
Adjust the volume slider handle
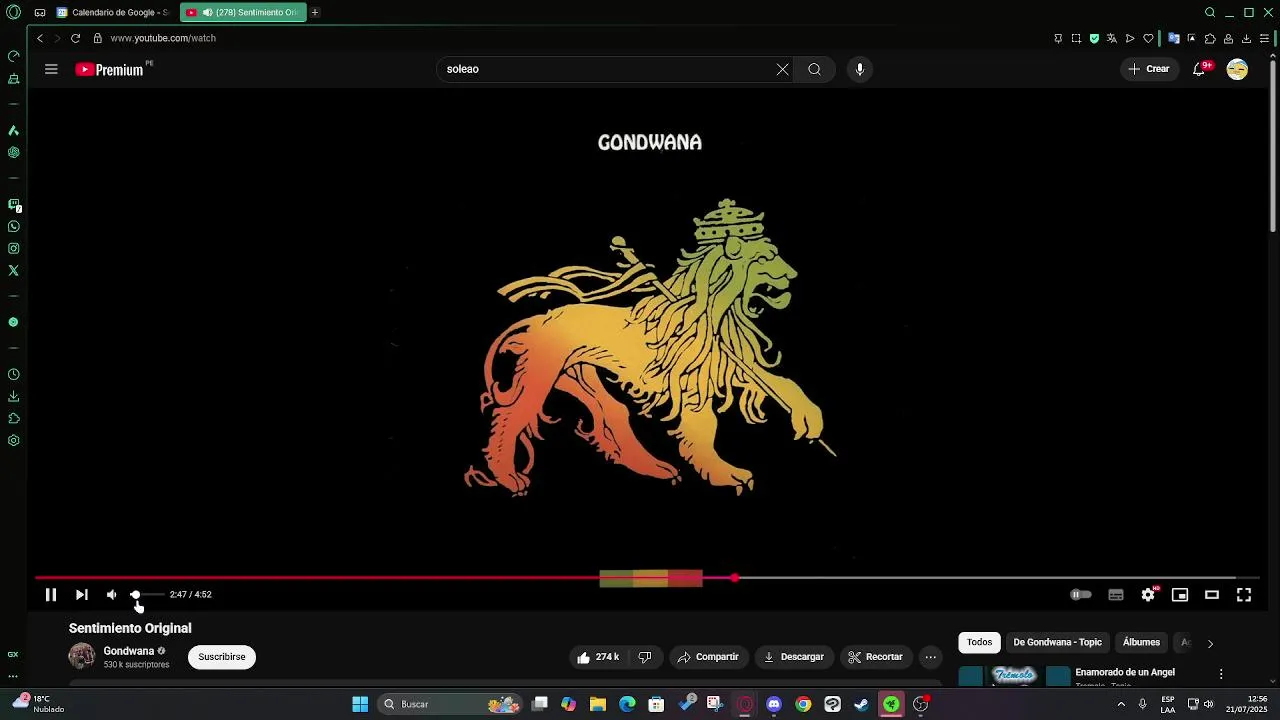click(135, 594)
